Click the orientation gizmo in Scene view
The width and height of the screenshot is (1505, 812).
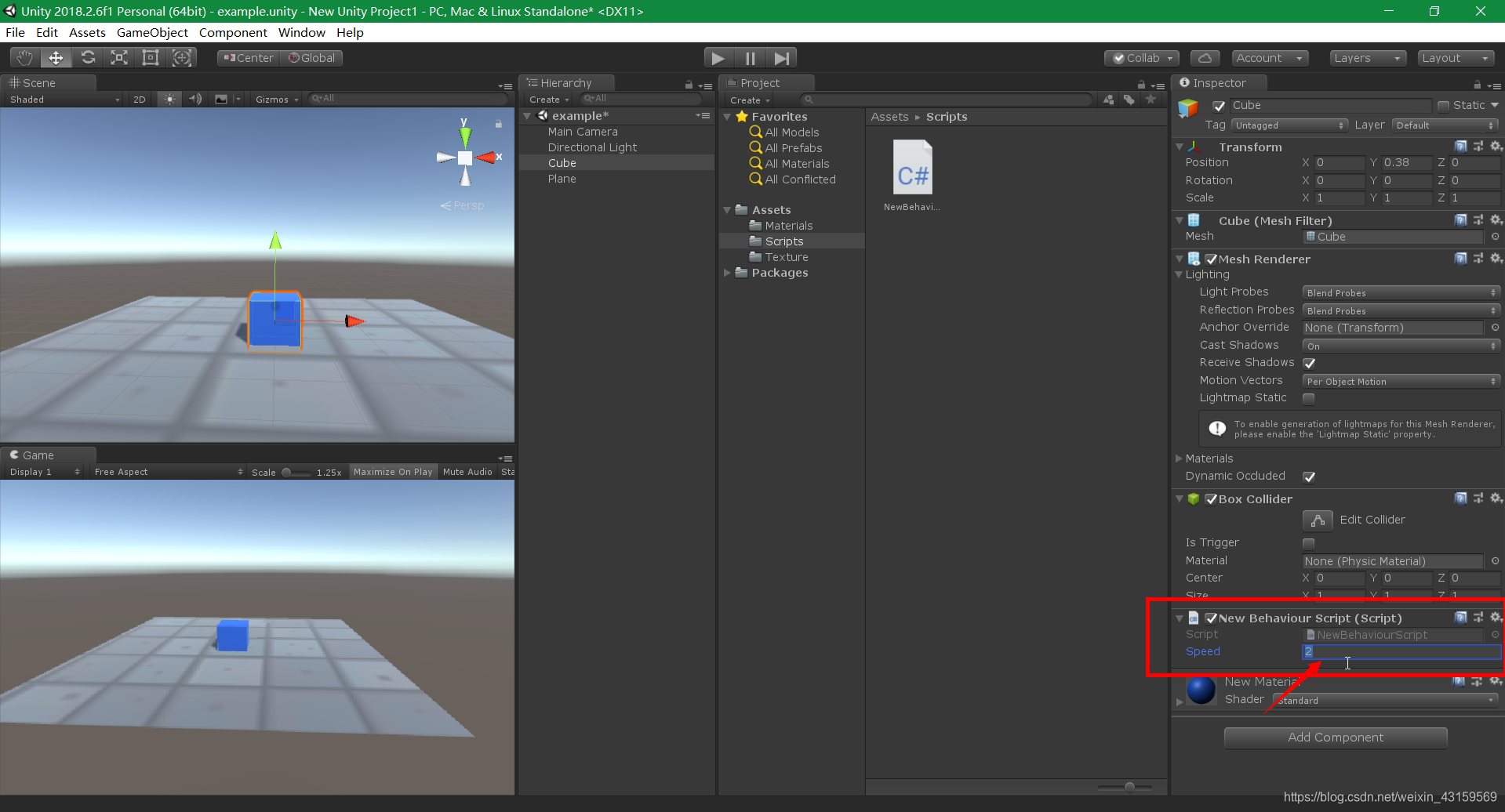click(x=466, y=158)
